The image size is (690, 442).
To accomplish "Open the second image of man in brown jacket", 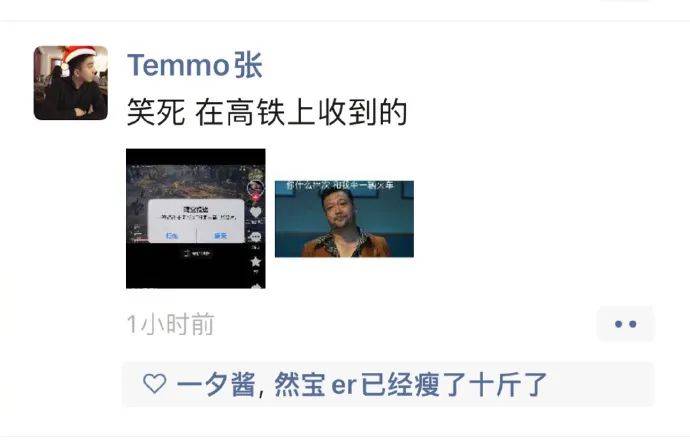I will pos(344,219).
